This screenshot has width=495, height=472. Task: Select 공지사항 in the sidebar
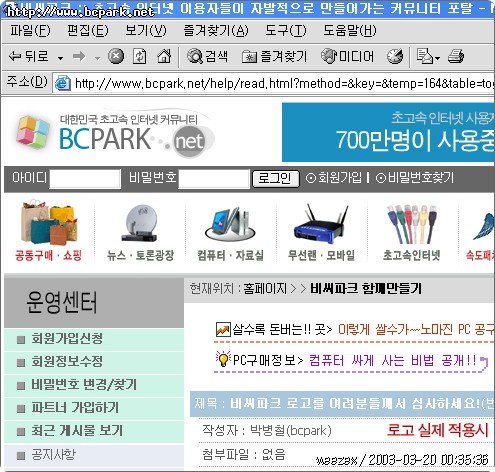click(x=94, y=455)
